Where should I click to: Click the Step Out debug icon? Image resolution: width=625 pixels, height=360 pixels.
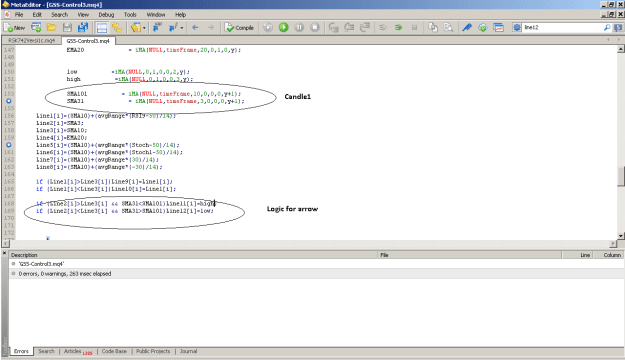click(x=365, y=28)
